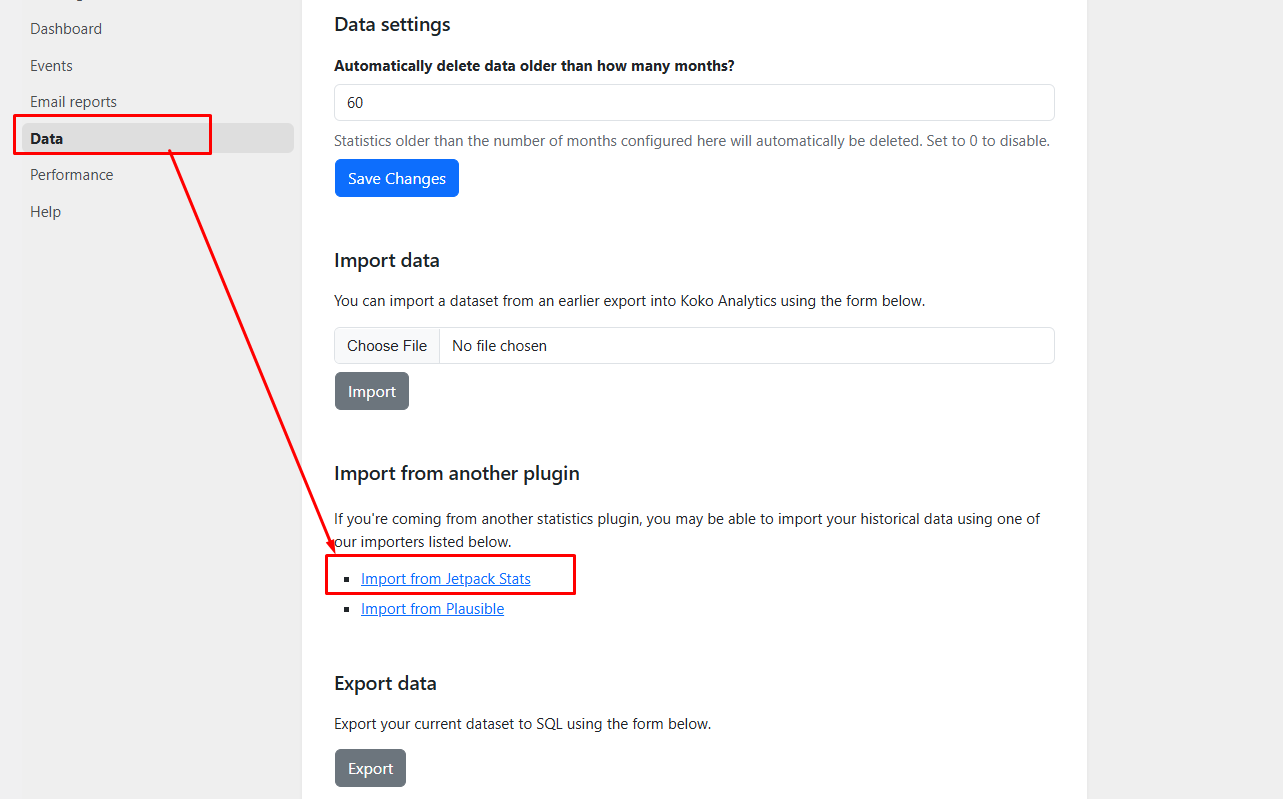
Task: Click the Data settings heading
Action: 392,25
